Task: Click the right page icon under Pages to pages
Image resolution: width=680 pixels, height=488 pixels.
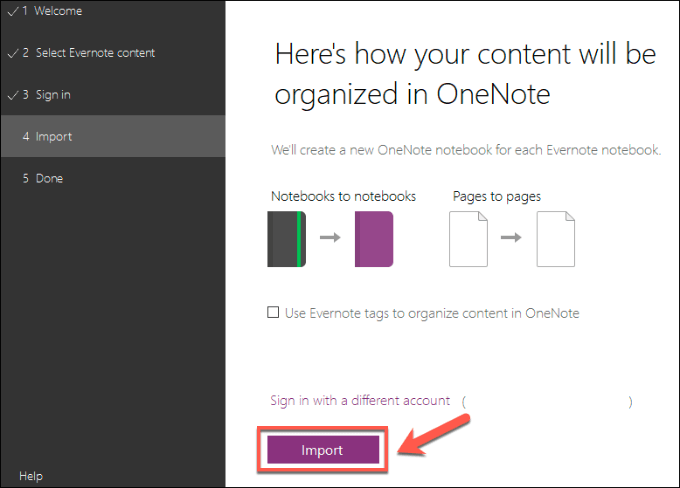Action: point(557,240)
